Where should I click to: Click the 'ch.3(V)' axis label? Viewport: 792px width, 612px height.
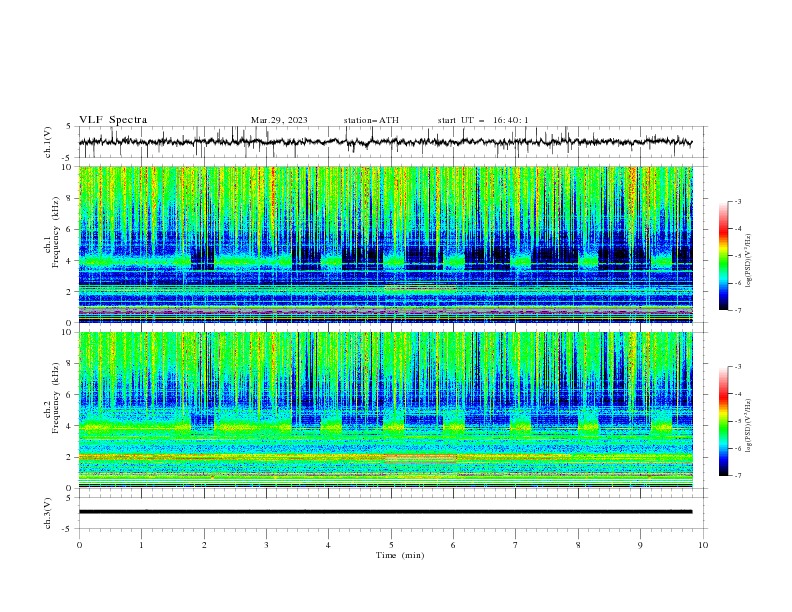[x=48, y=513]
